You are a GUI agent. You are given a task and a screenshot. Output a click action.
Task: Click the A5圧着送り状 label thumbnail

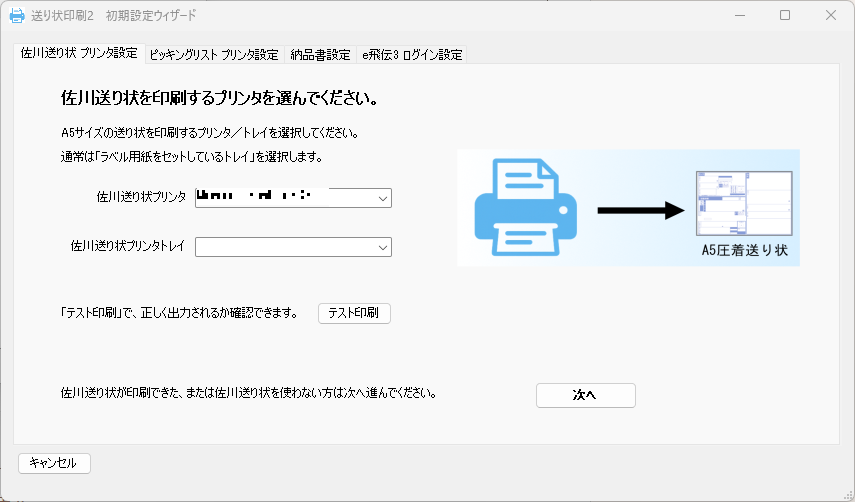tap(744, 203)
